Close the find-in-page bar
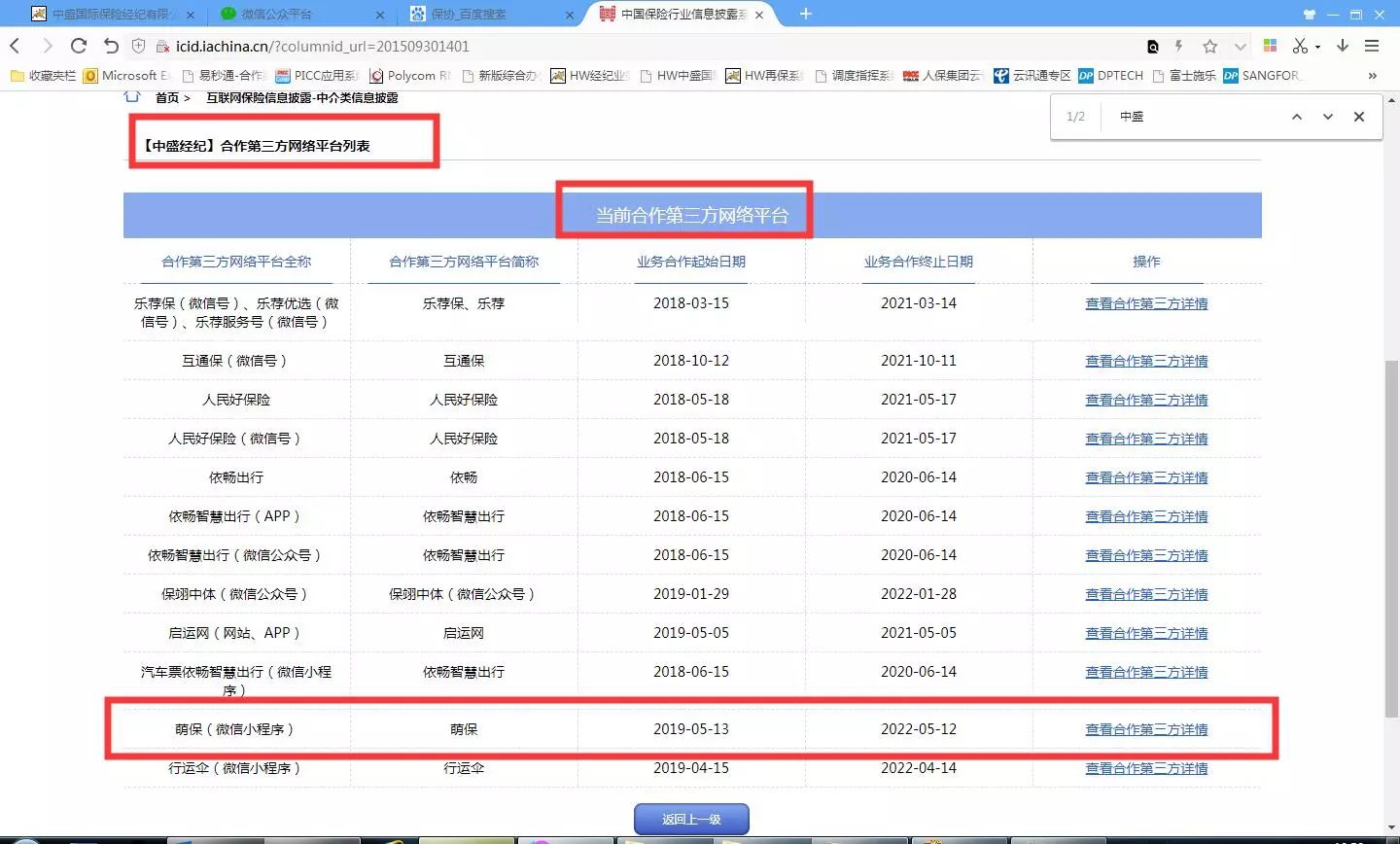 pyautogui.click(x=1359, y=117)
